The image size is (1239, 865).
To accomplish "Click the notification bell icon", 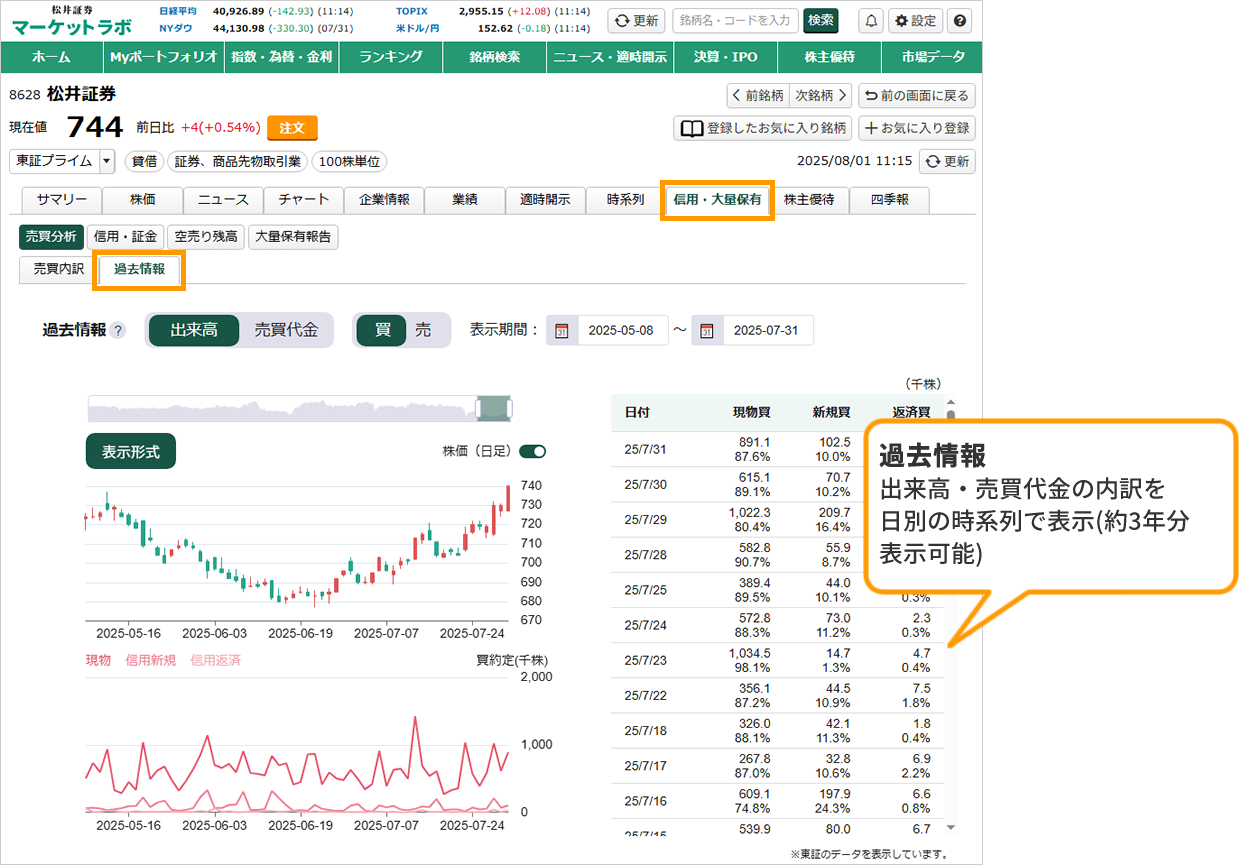I will (872, 21).
